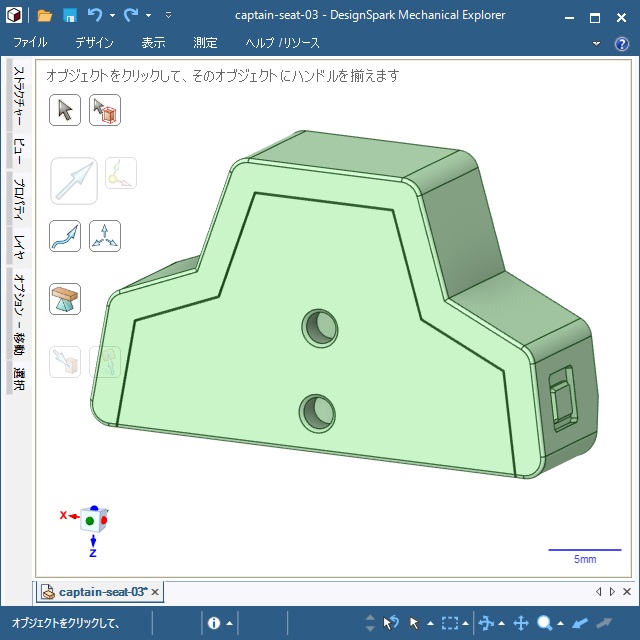The image size is (640, 640).
Task: Expand the info messages arrow in status bar
Action: 229,623
